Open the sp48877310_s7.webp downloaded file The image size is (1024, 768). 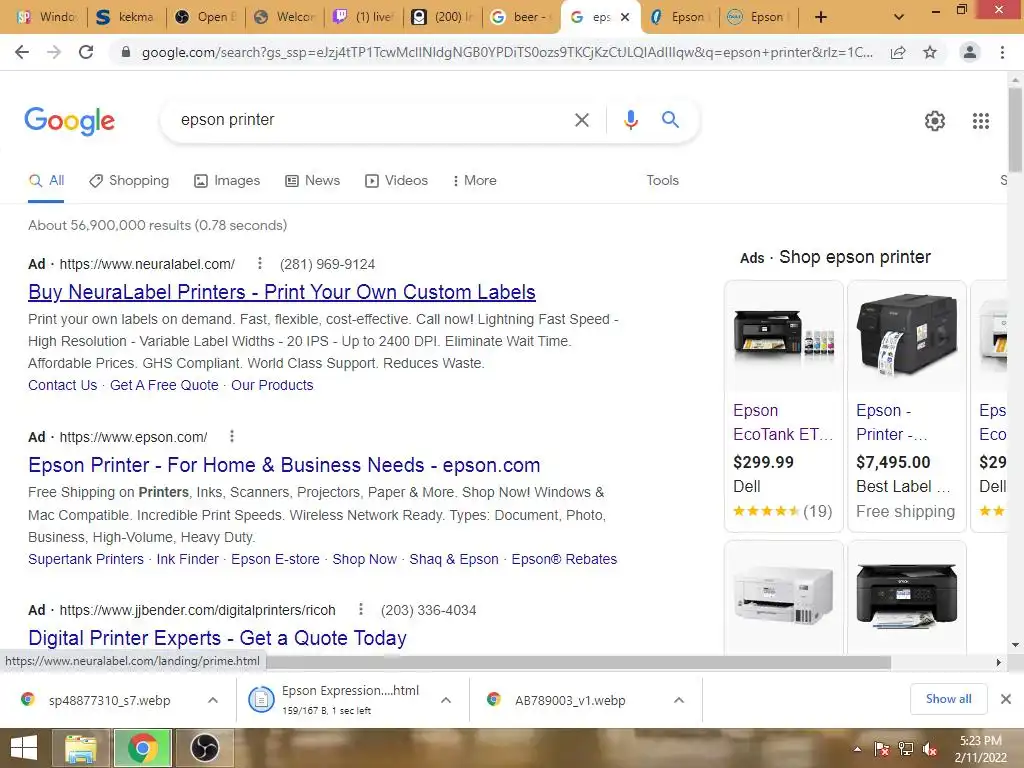109,700
